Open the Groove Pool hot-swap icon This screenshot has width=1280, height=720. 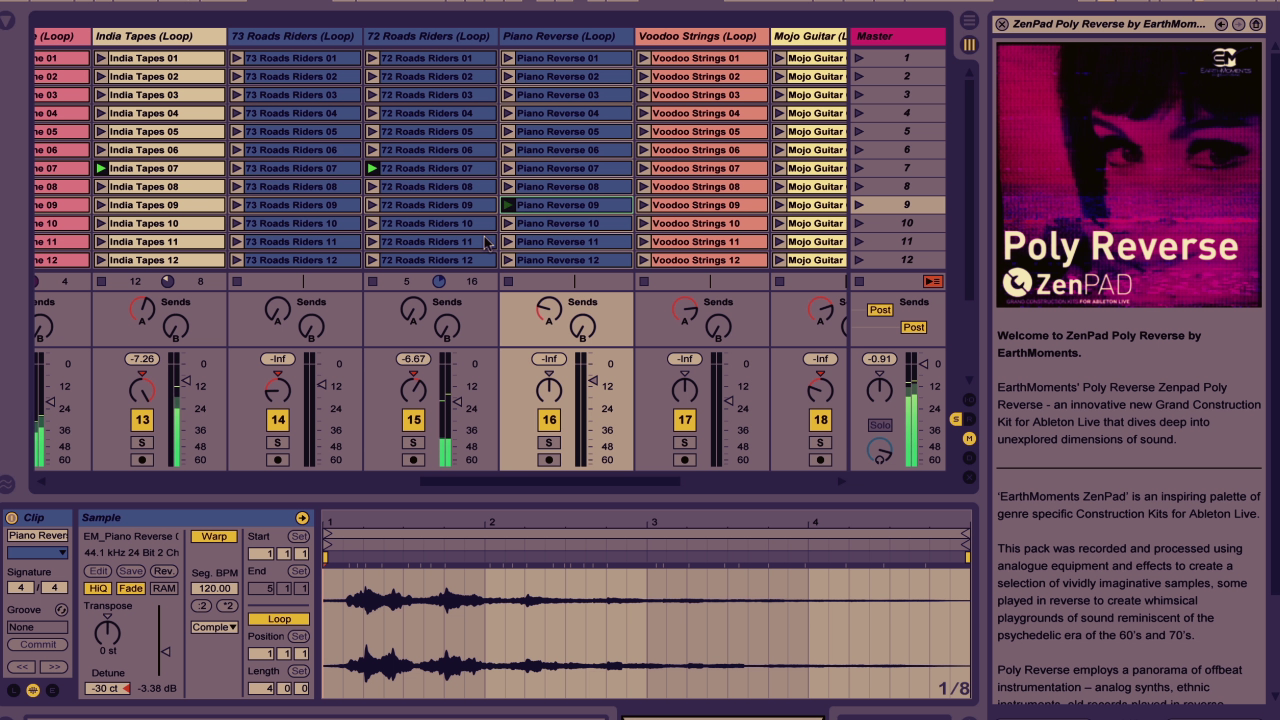pos(61,610)
